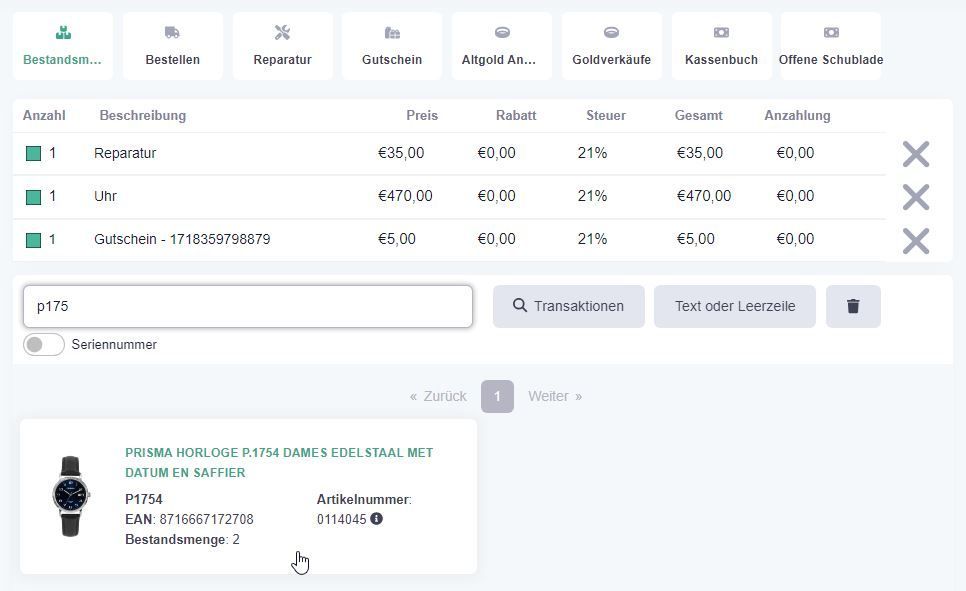Switch to the Bestandsm... tab
This screenshot has height=591, width=966.
pyautogui.click(x=63, y=46)
